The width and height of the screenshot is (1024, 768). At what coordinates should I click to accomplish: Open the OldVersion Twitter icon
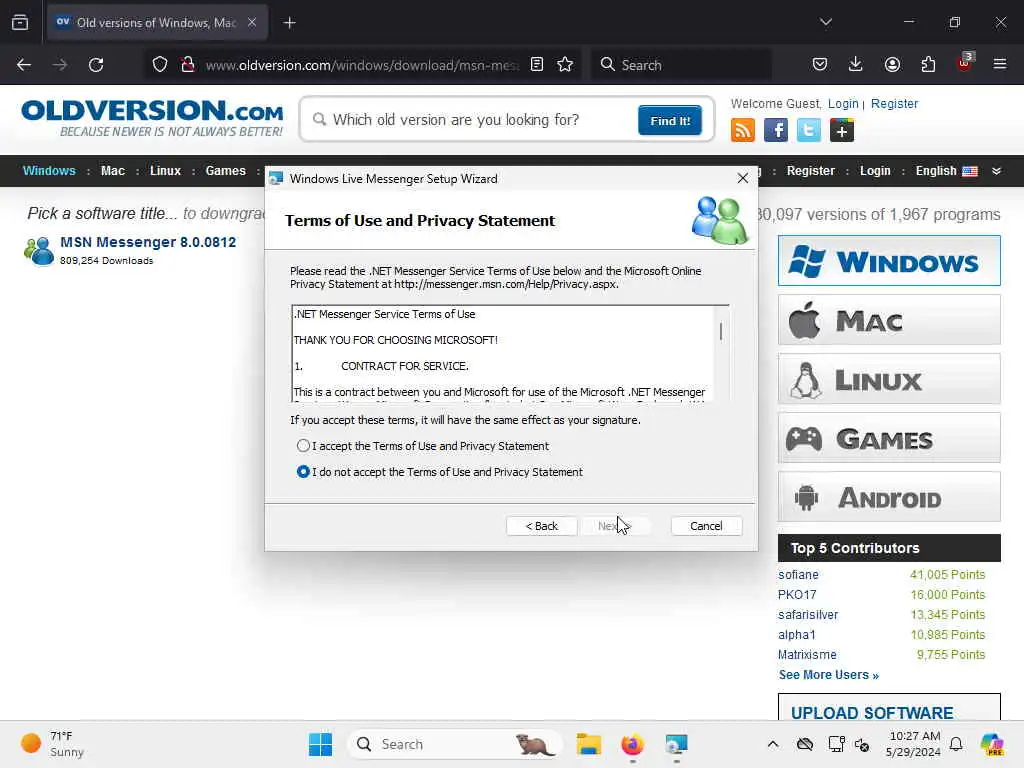[x=808, y=130]
